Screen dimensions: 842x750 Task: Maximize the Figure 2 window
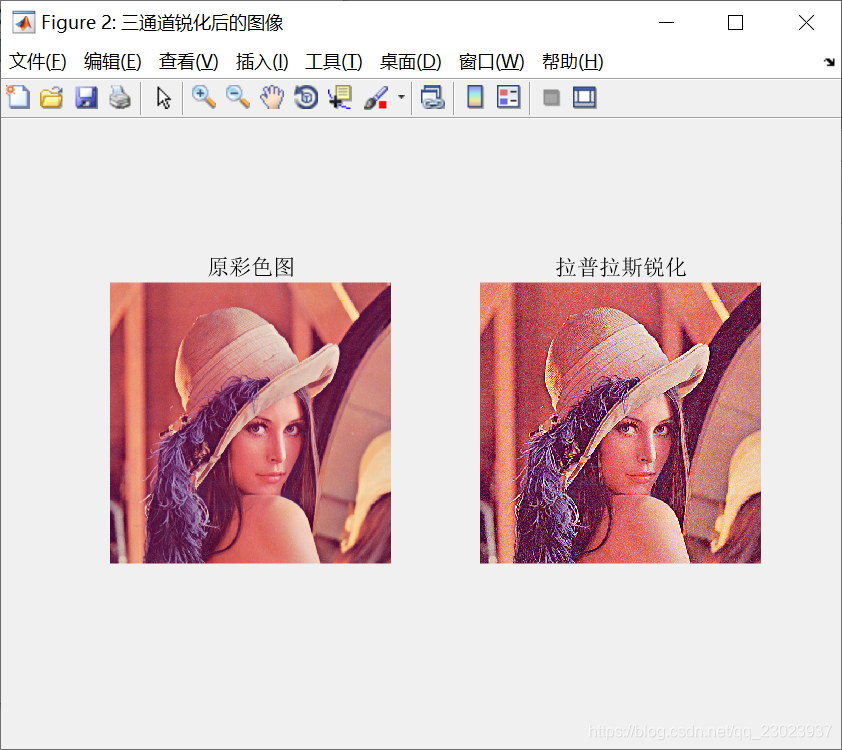click(x=735, y=23)
